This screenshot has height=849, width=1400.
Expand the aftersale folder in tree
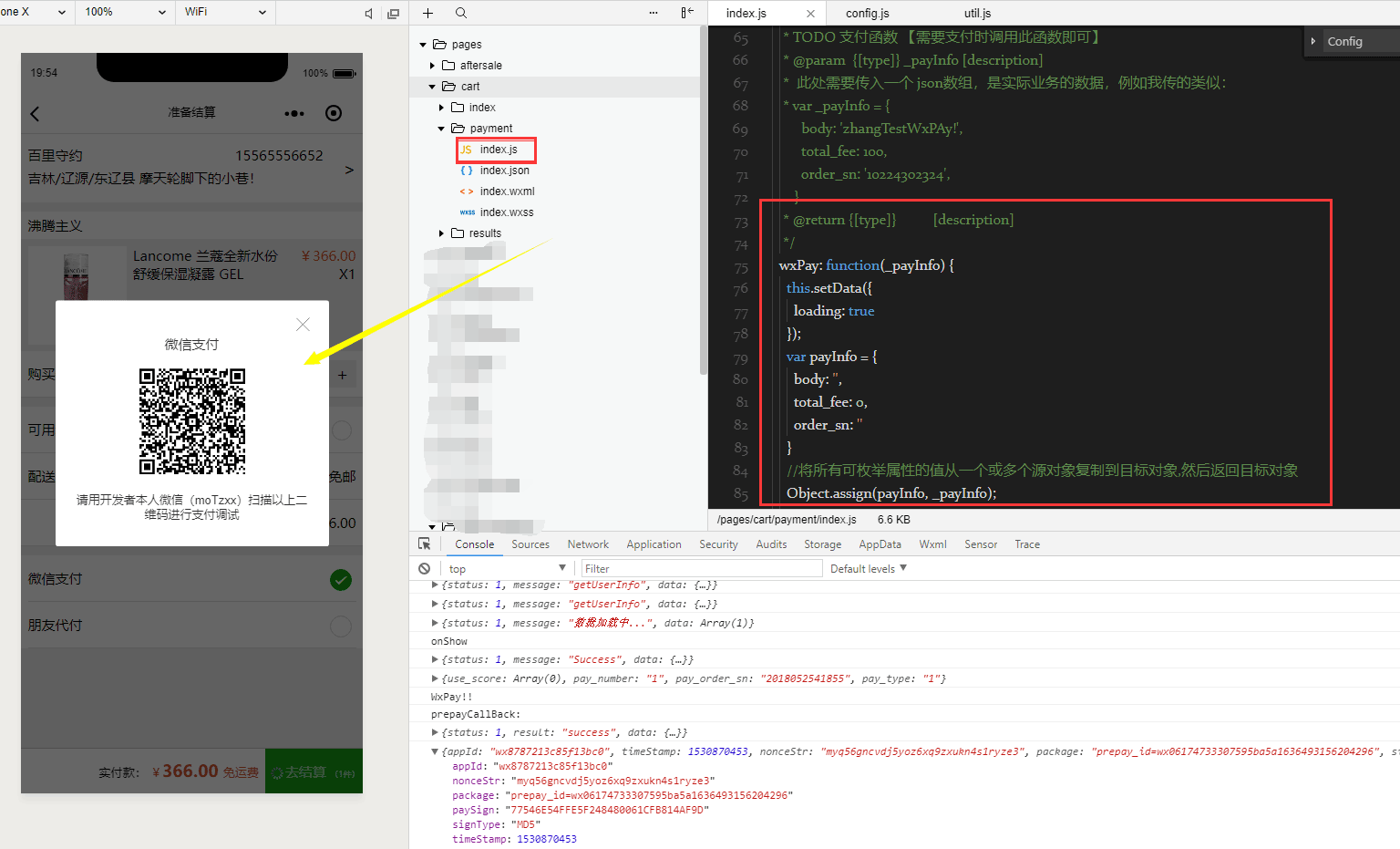click(432, 66)
